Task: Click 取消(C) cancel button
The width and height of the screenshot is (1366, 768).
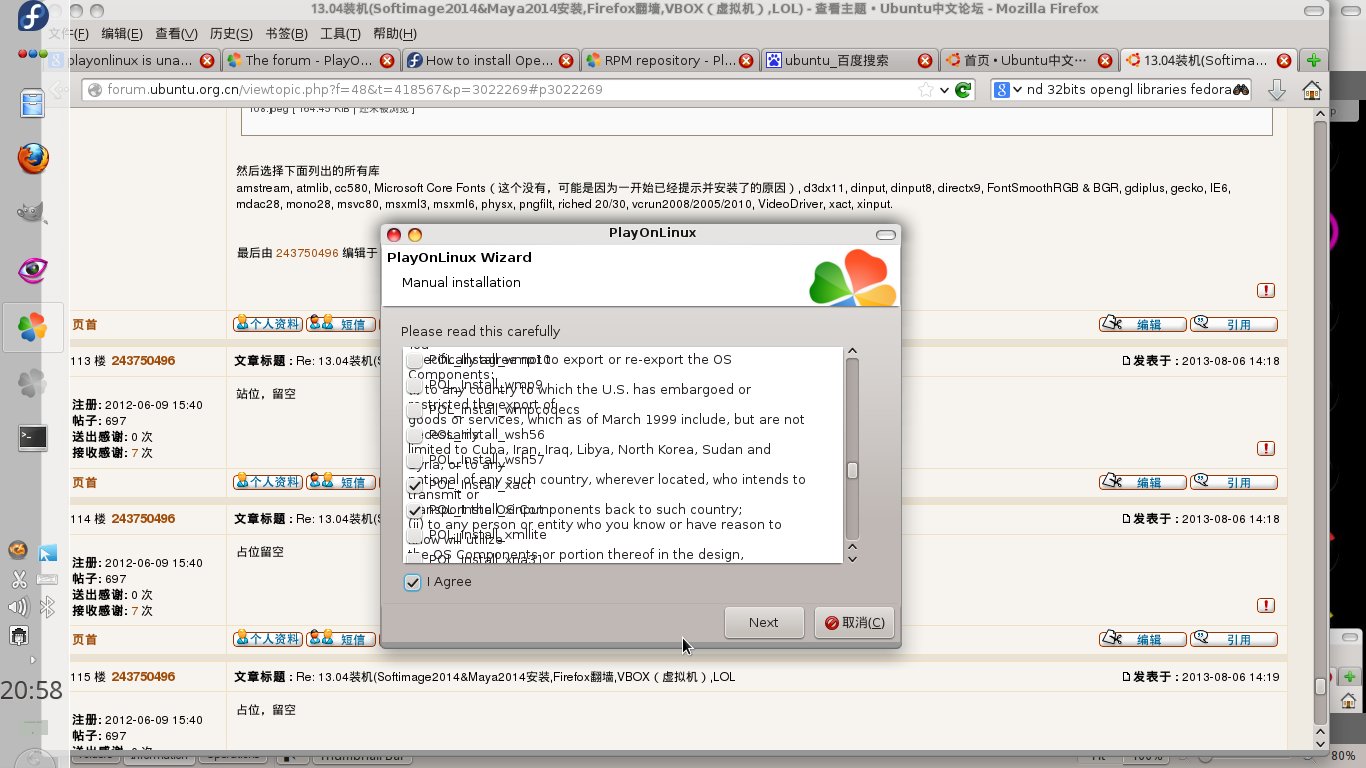Action: [x=854, y=622]
